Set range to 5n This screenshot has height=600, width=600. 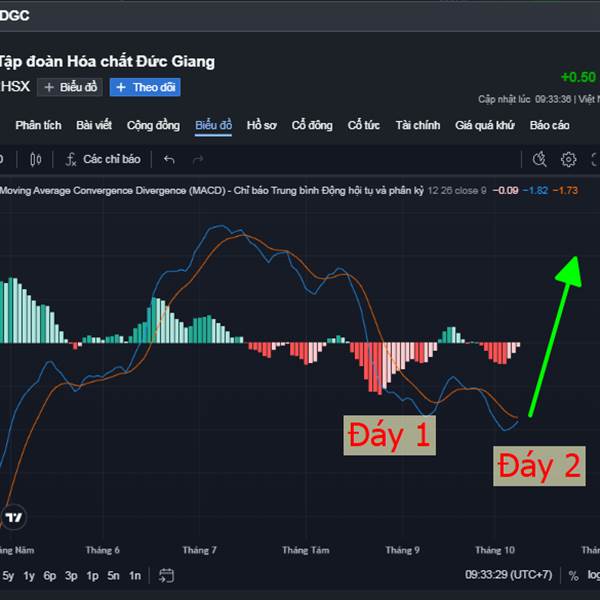113,576
